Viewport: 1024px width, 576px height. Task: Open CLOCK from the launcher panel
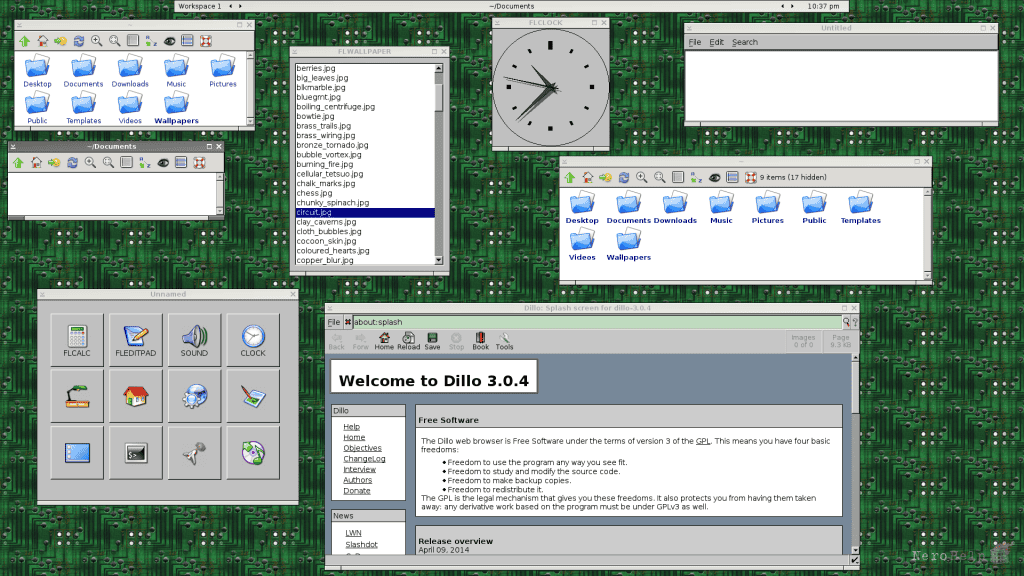[253, 340]
